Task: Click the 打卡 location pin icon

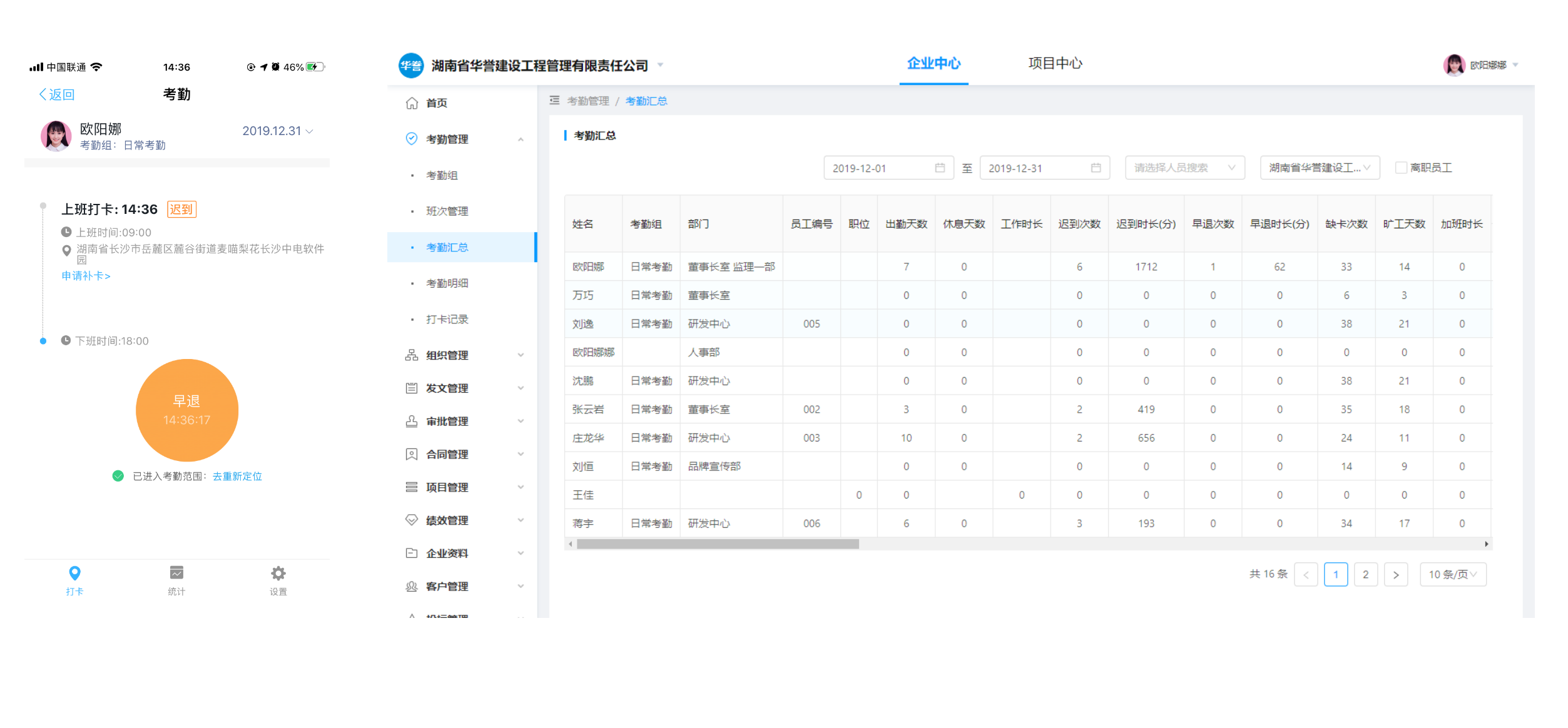Action: coord(74,573)
